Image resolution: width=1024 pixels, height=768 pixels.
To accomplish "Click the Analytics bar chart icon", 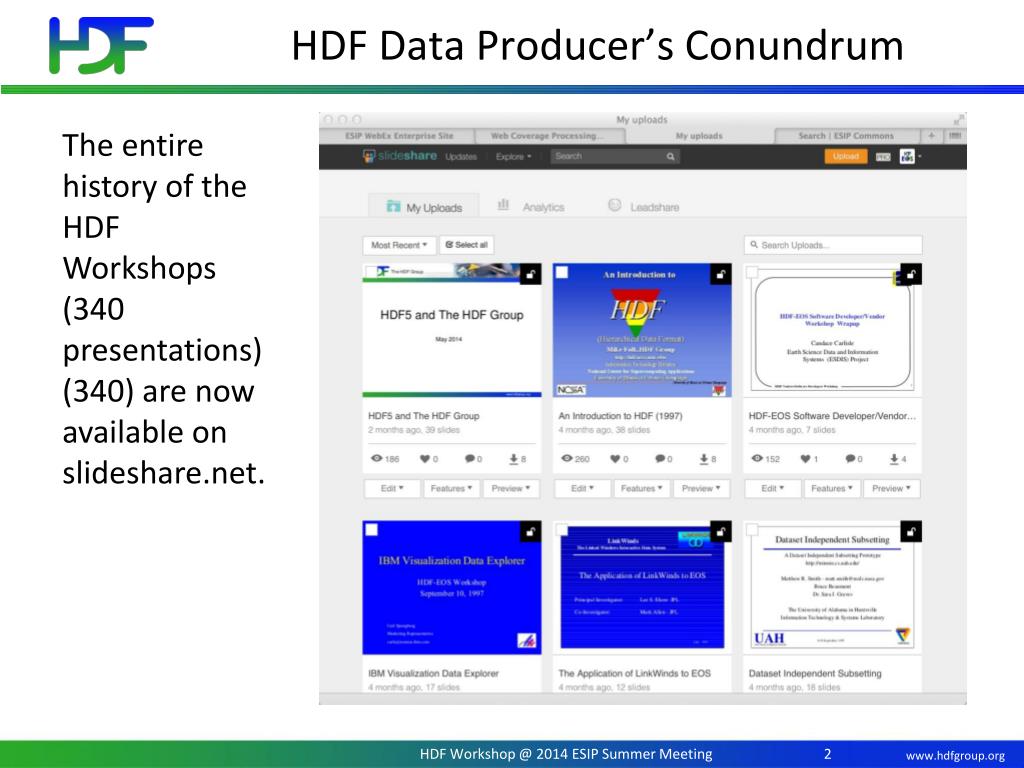I will click(x=503, y=205).
